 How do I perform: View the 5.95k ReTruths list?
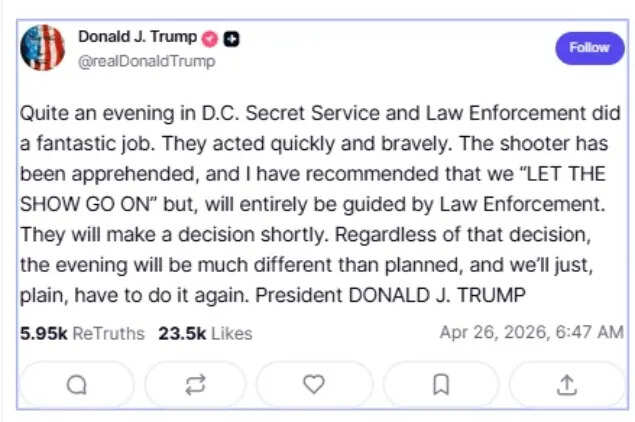82,333
